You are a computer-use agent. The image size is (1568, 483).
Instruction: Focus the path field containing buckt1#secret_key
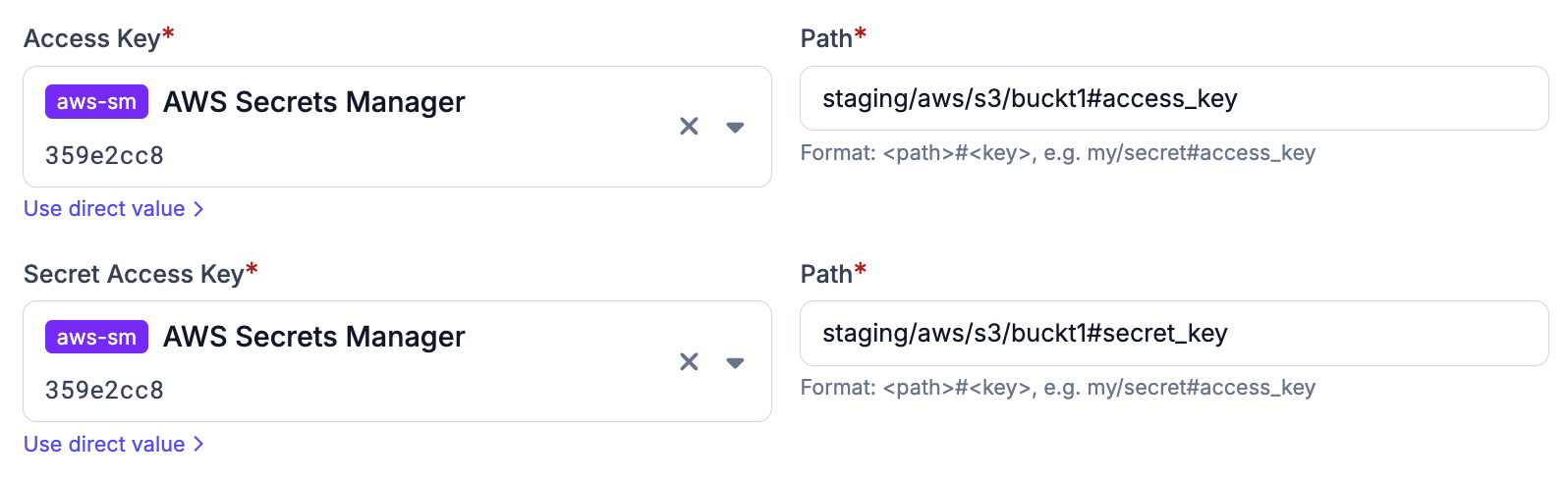point(1174,333)
